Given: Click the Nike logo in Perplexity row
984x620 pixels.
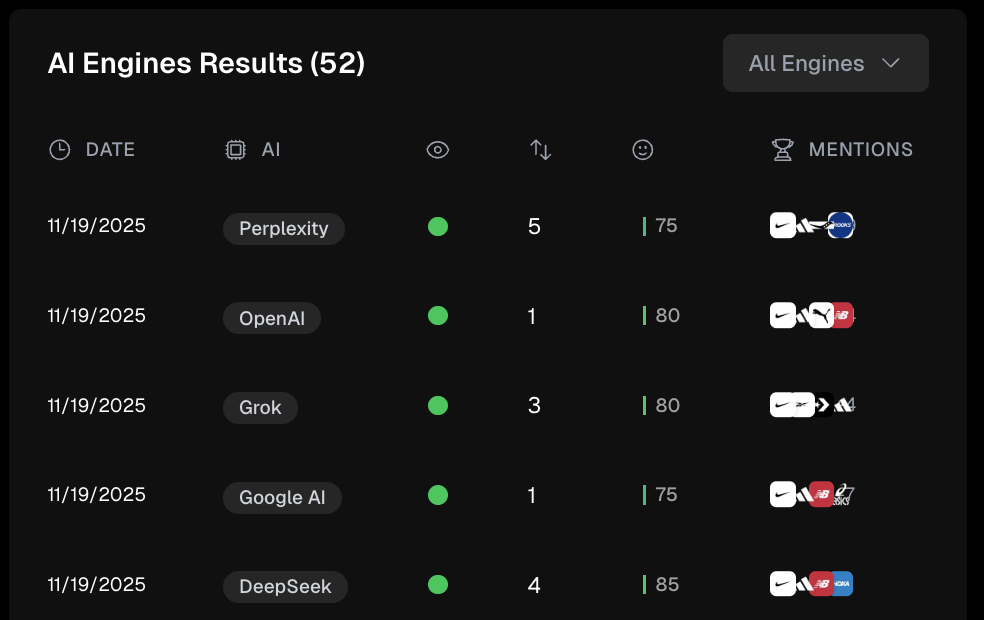Looking at the screenshot, I should tap(782, 226).
